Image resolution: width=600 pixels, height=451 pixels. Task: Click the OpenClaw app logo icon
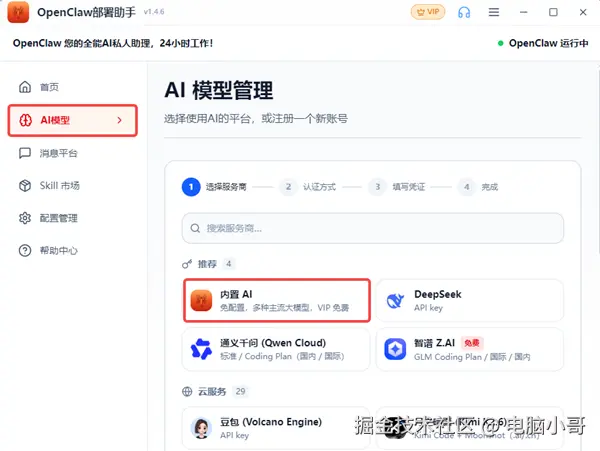18,12
